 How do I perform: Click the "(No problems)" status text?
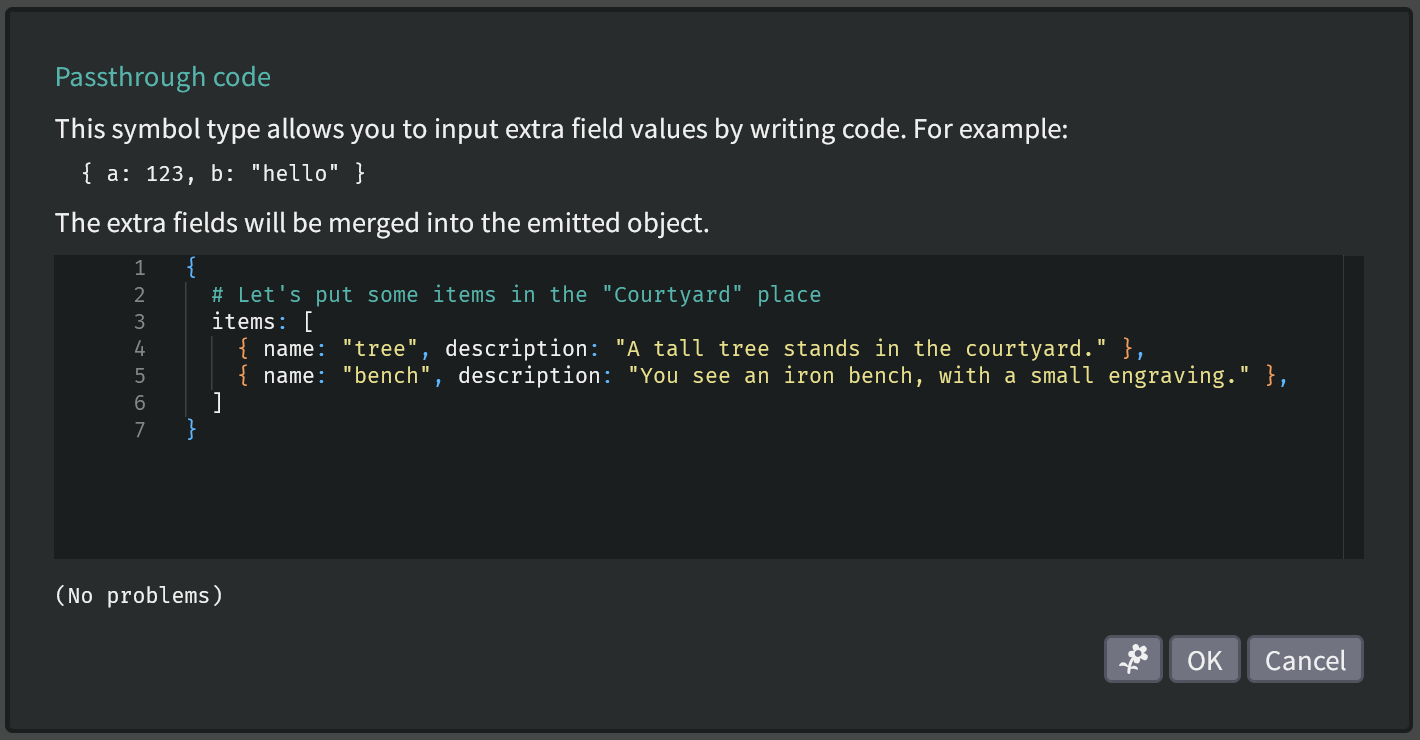click(139, 596)
